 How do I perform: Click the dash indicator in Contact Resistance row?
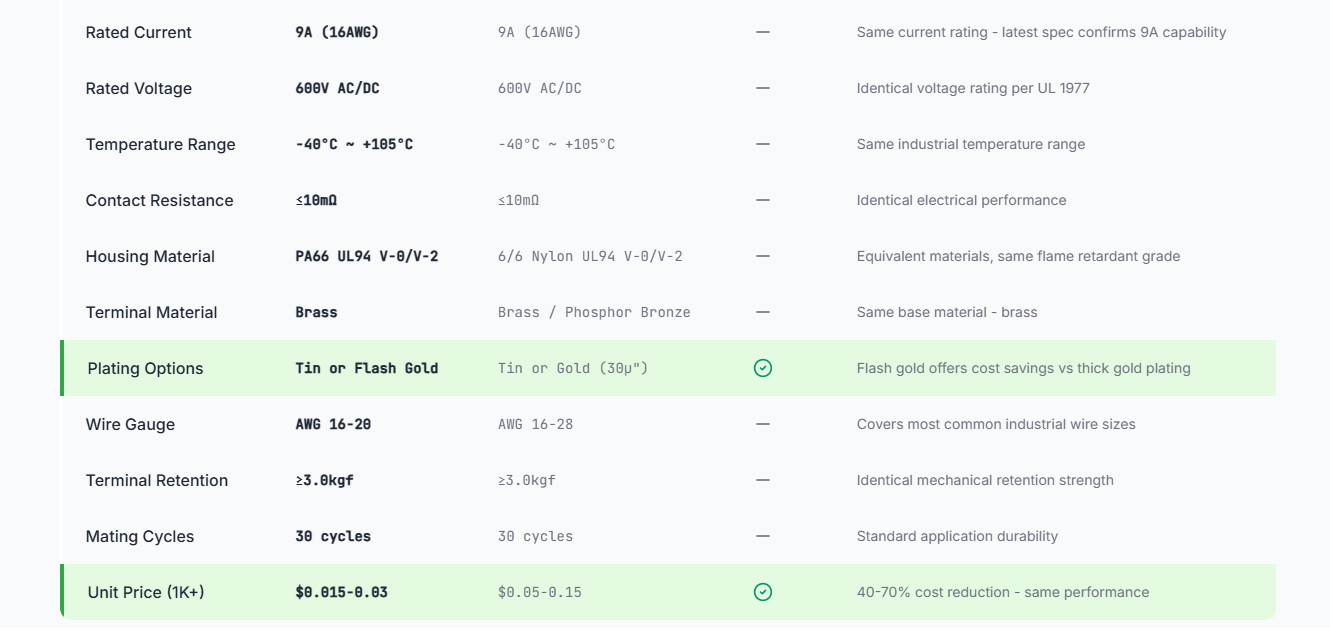pyautogui.click(x=763, y=200)
